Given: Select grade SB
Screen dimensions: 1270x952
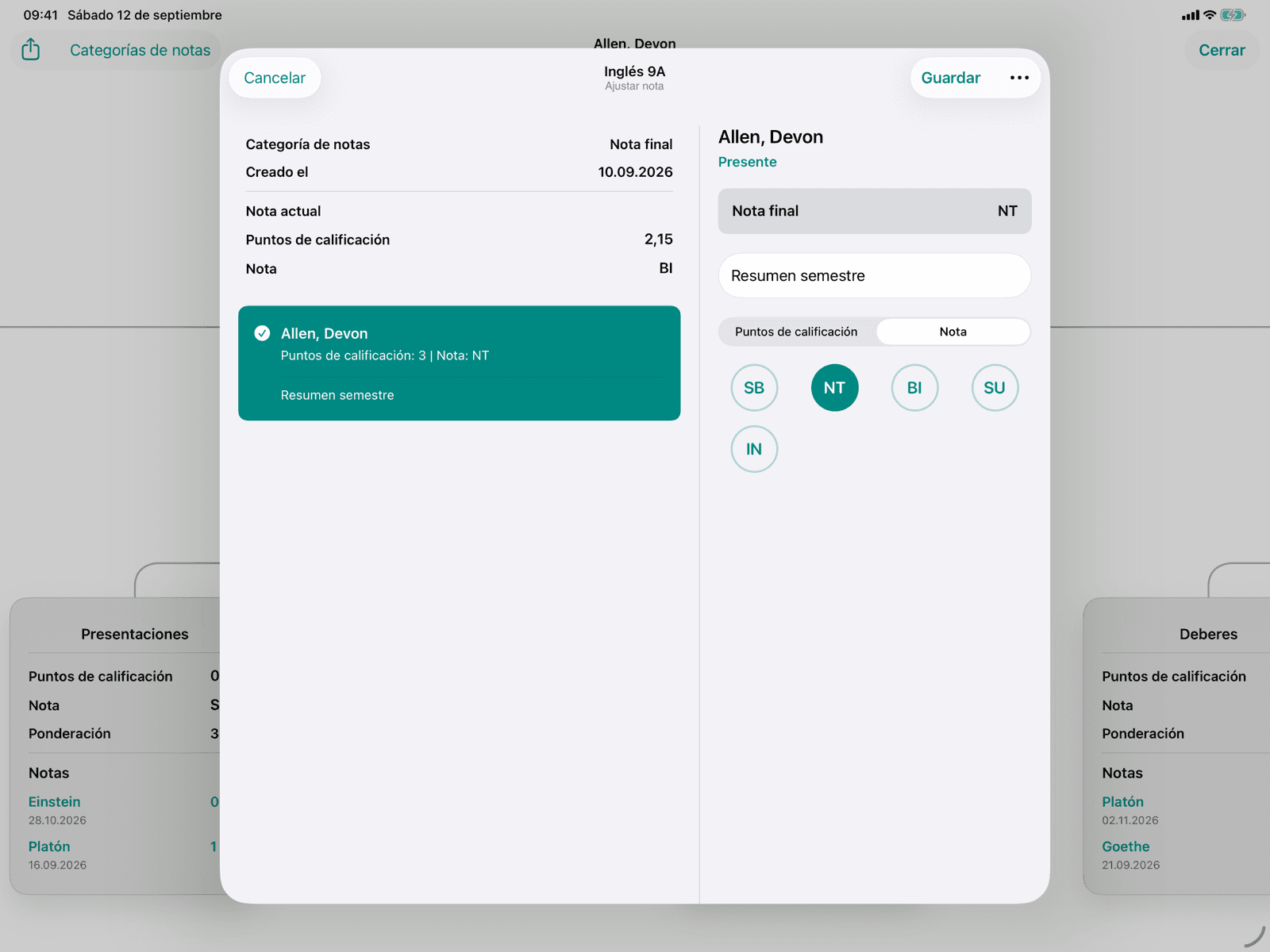Looking at the screenshot, I should [x=754, y=388].
